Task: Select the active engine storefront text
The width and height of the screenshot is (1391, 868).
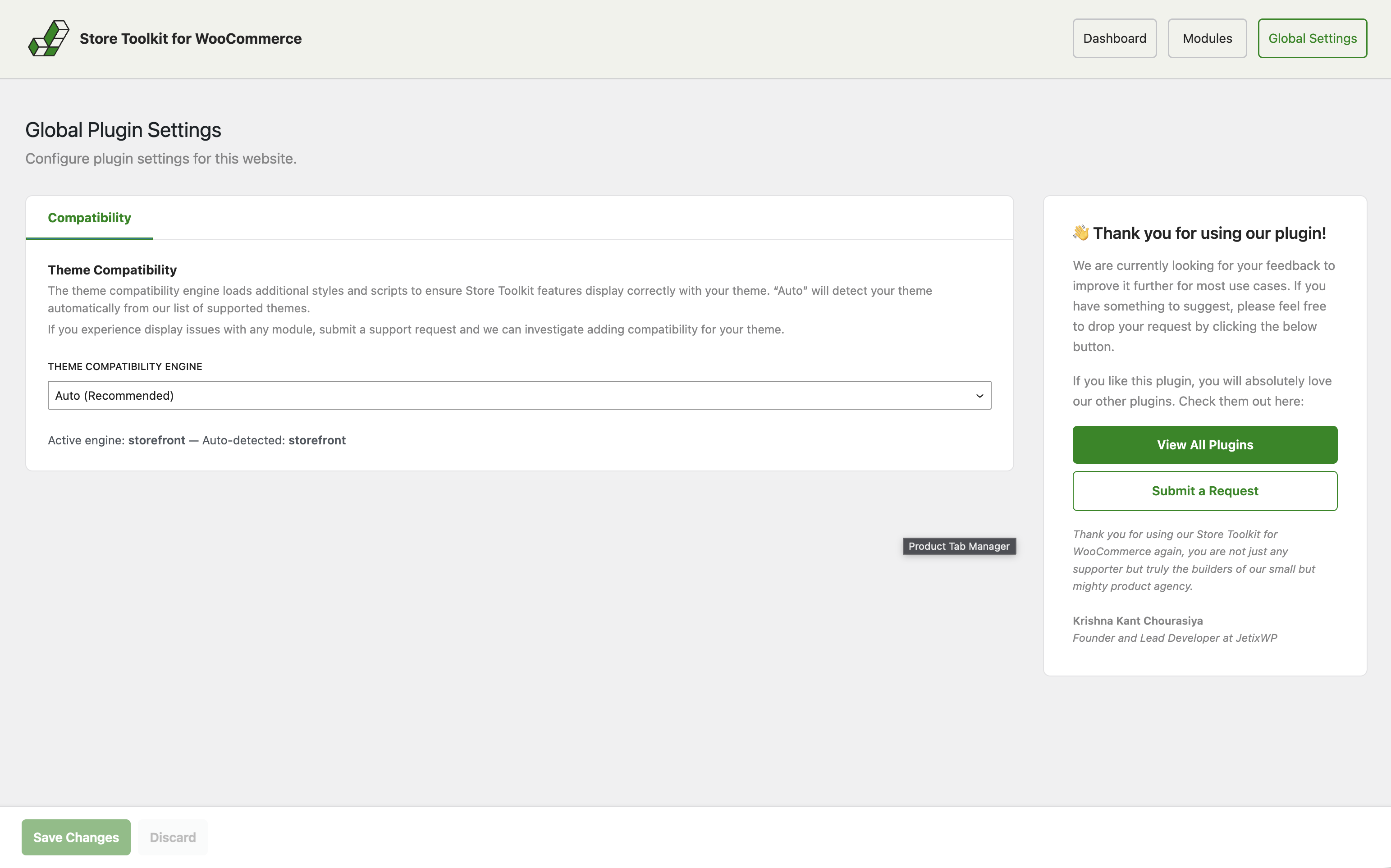Action: [156, 440]
